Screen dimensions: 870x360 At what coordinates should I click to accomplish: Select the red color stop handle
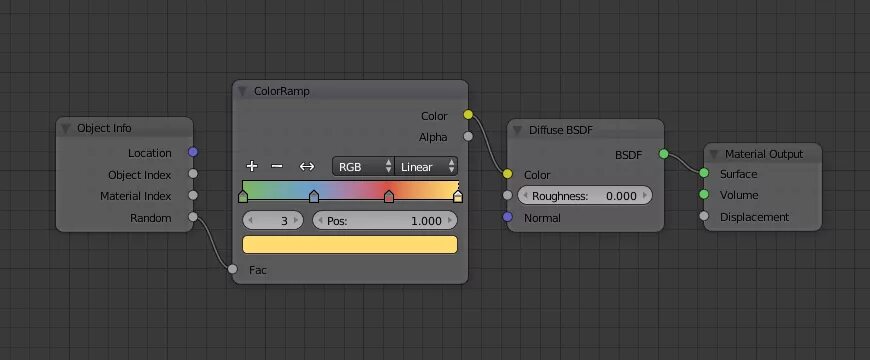[389, 196]
